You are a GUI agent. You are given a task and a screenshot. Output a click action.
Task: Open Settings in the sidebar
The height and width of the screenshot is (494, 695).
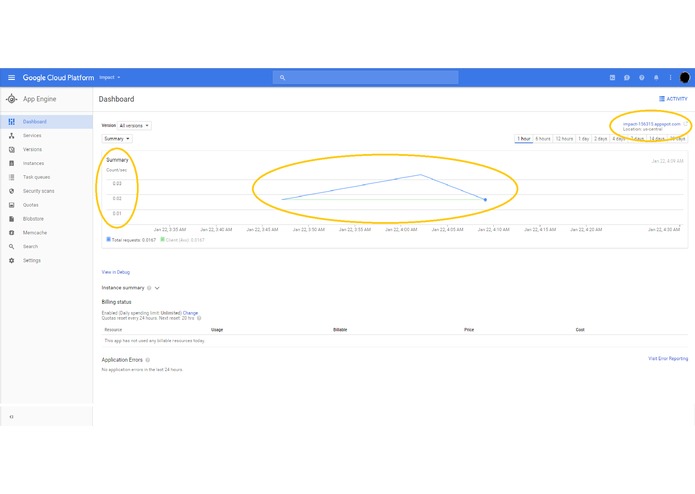(x=47, y=261)
